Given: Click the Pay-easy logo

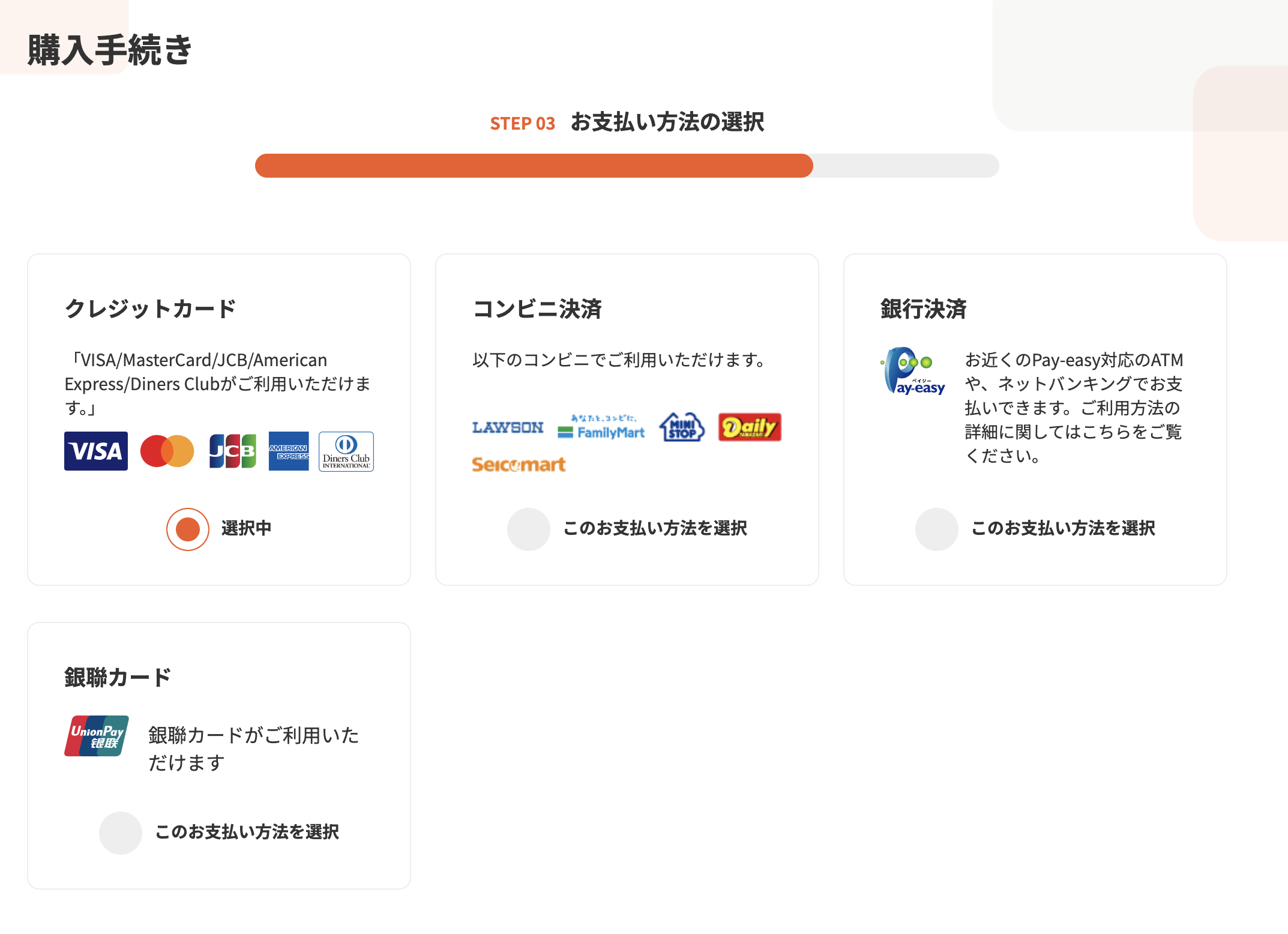Looking at the screenshot, I should pyautogui.click(x=913, y=371).
